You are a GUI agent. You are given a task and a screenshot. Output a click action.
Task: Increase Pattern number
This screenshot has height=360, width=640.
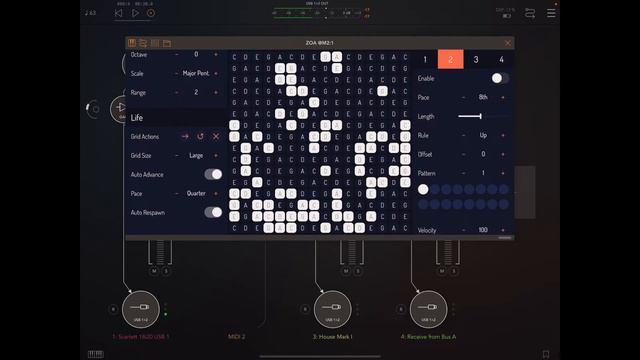[503, 173]
